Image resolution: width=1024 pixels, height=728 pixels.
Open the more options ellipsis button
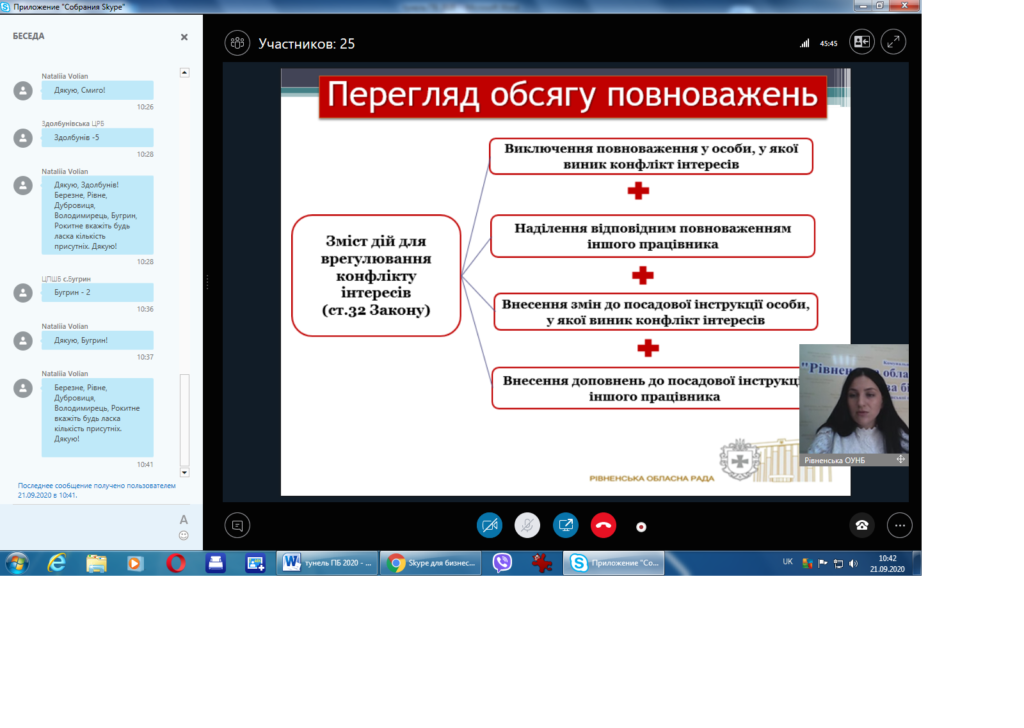coord(900,525)
